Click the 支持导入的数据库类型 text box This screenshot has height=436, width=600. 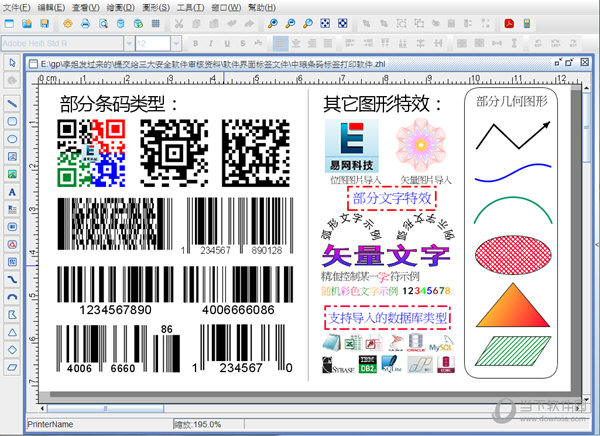pos(387,318)
